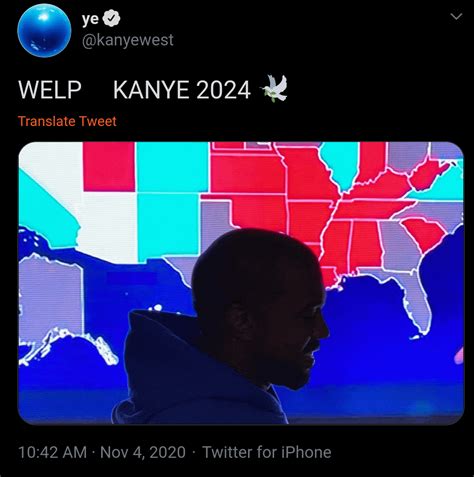Click the Twitter for iPhone source label
This screenshot has height=477, width=474.
coord(267,452)
